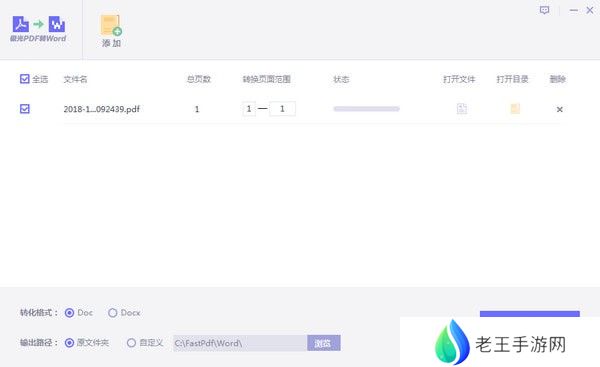Click the 状态 column header
Viewport: 600px width, 367px height.
341,79
